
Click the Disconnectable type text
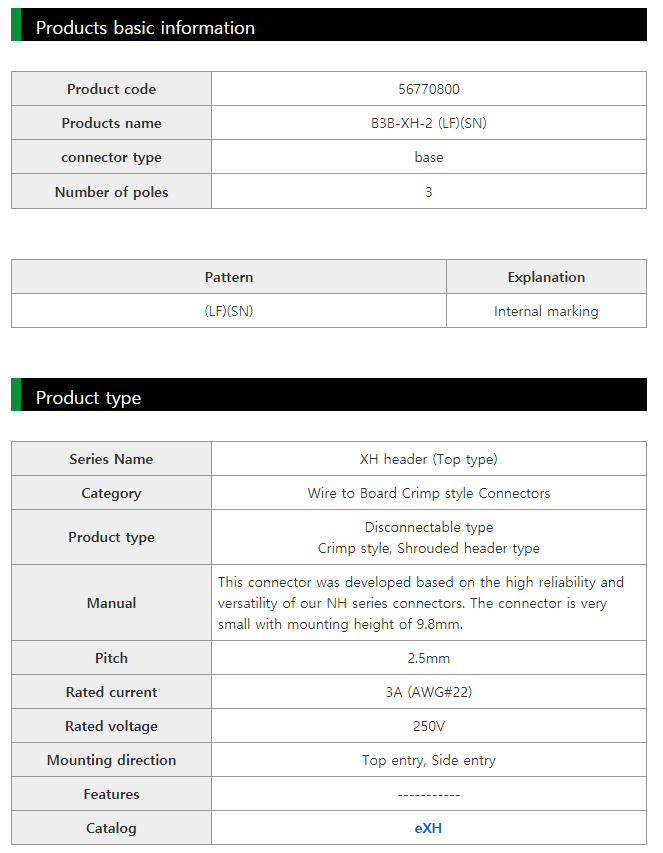click(x=428, y=527)
